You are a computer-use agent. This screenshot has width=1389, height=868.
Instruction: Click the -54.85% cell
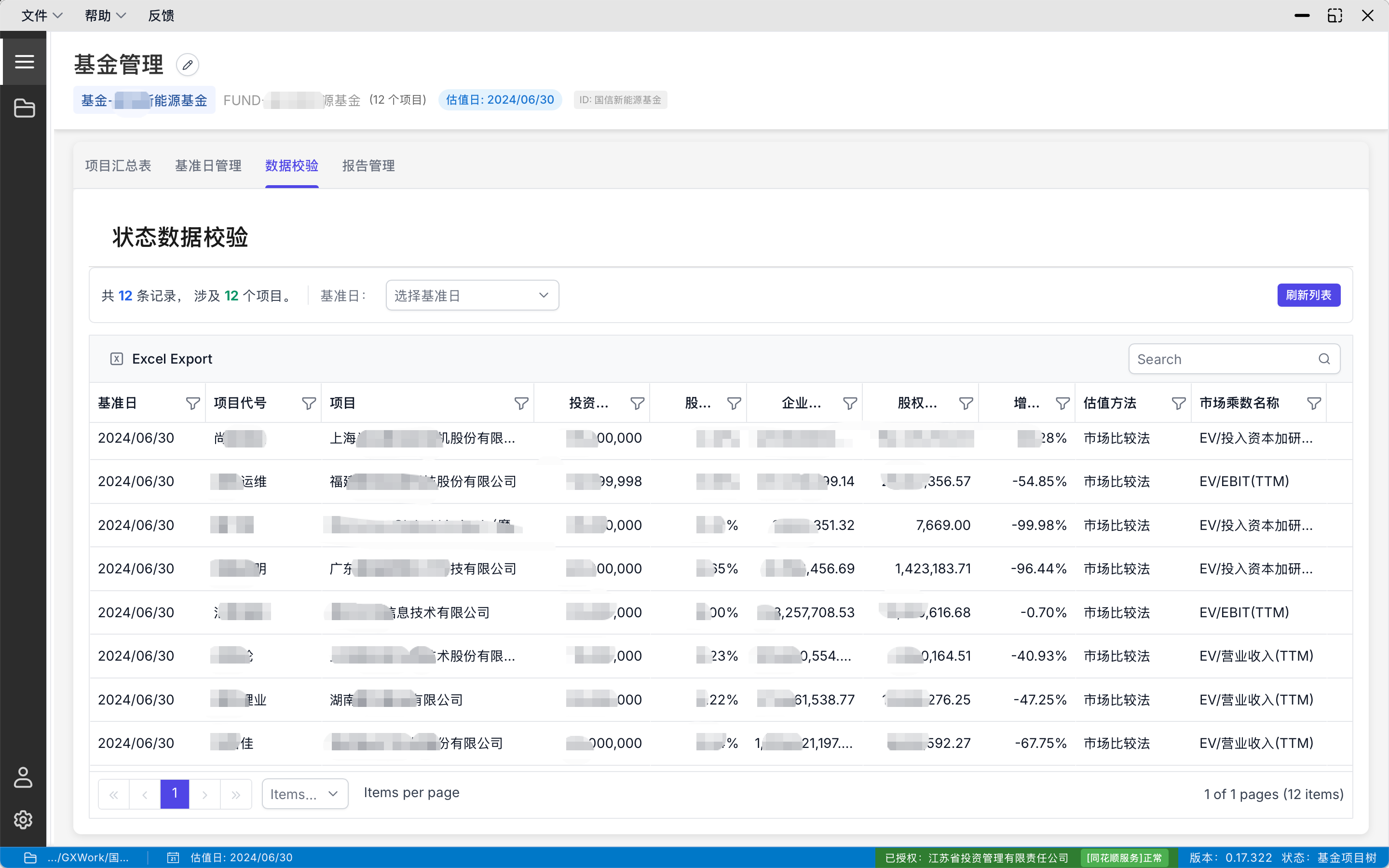(1039, 481)
